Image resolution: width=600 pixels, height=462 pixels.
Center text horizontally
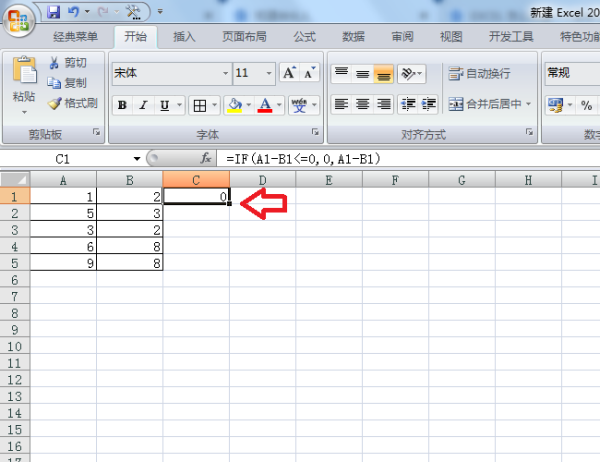(x=362, y=104)
